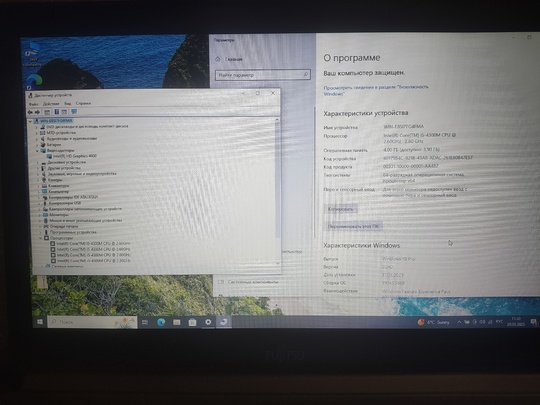The image size is (540, 405).
Task: Open the Вид menu in Device Manager
Action: coord(68,103)
